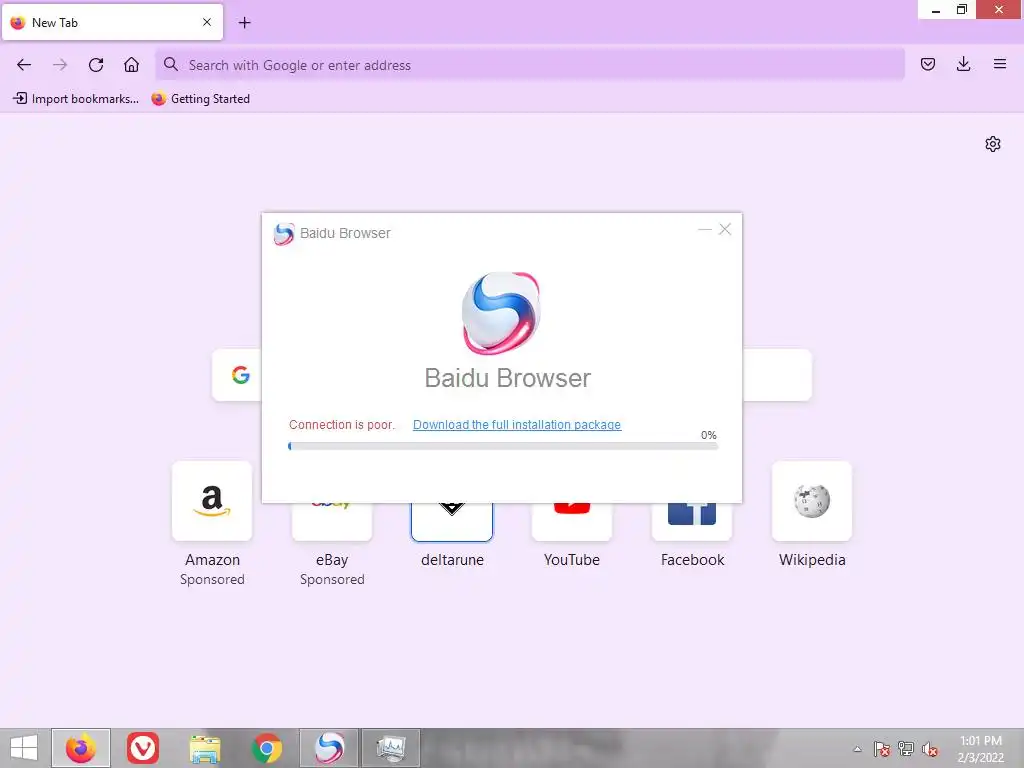
Task: Open the Downloads panel
Action: [963, 64]
